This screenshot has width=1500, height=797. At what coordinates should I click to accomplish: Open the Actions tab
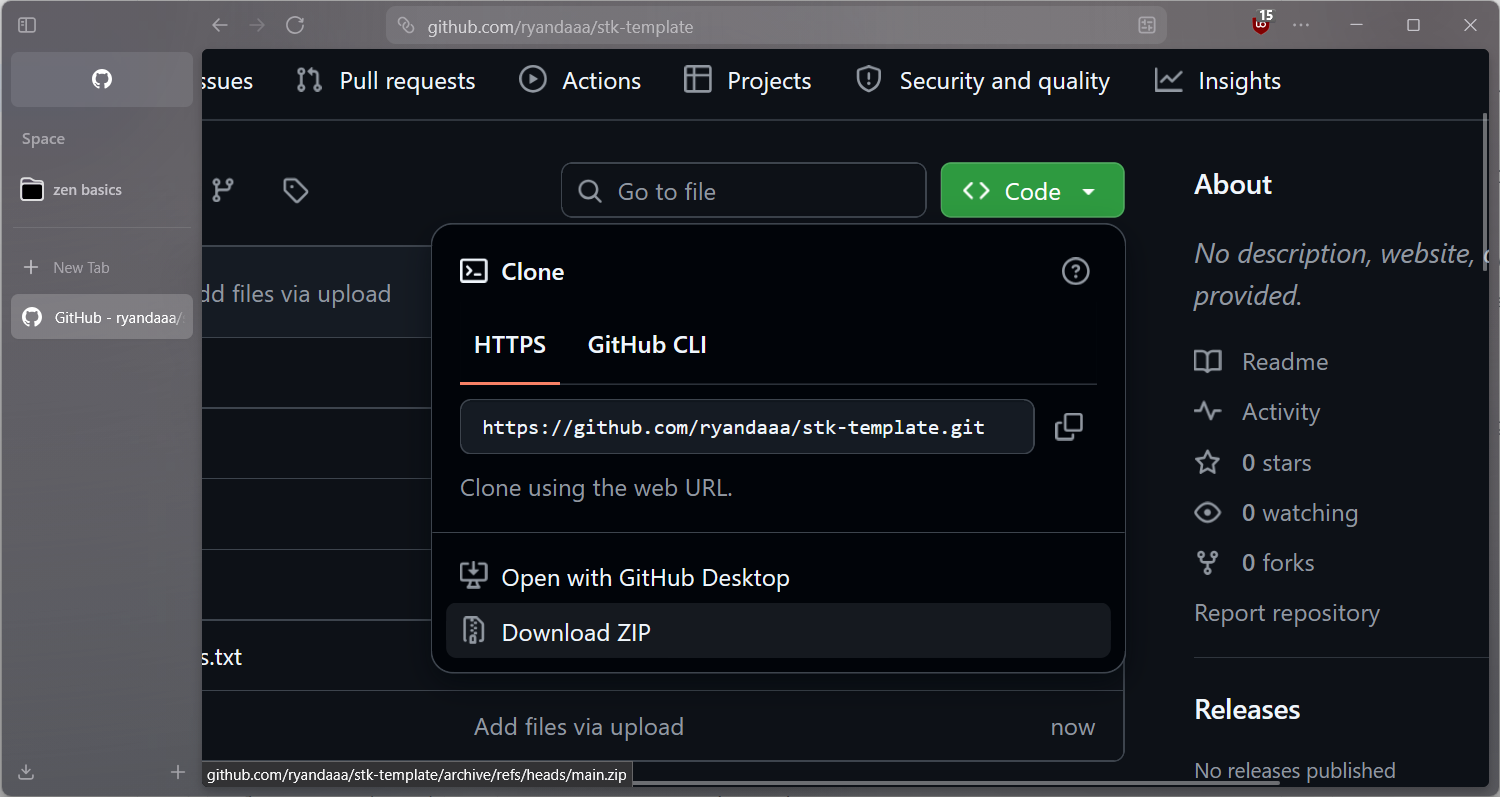(x=580, y=81)
